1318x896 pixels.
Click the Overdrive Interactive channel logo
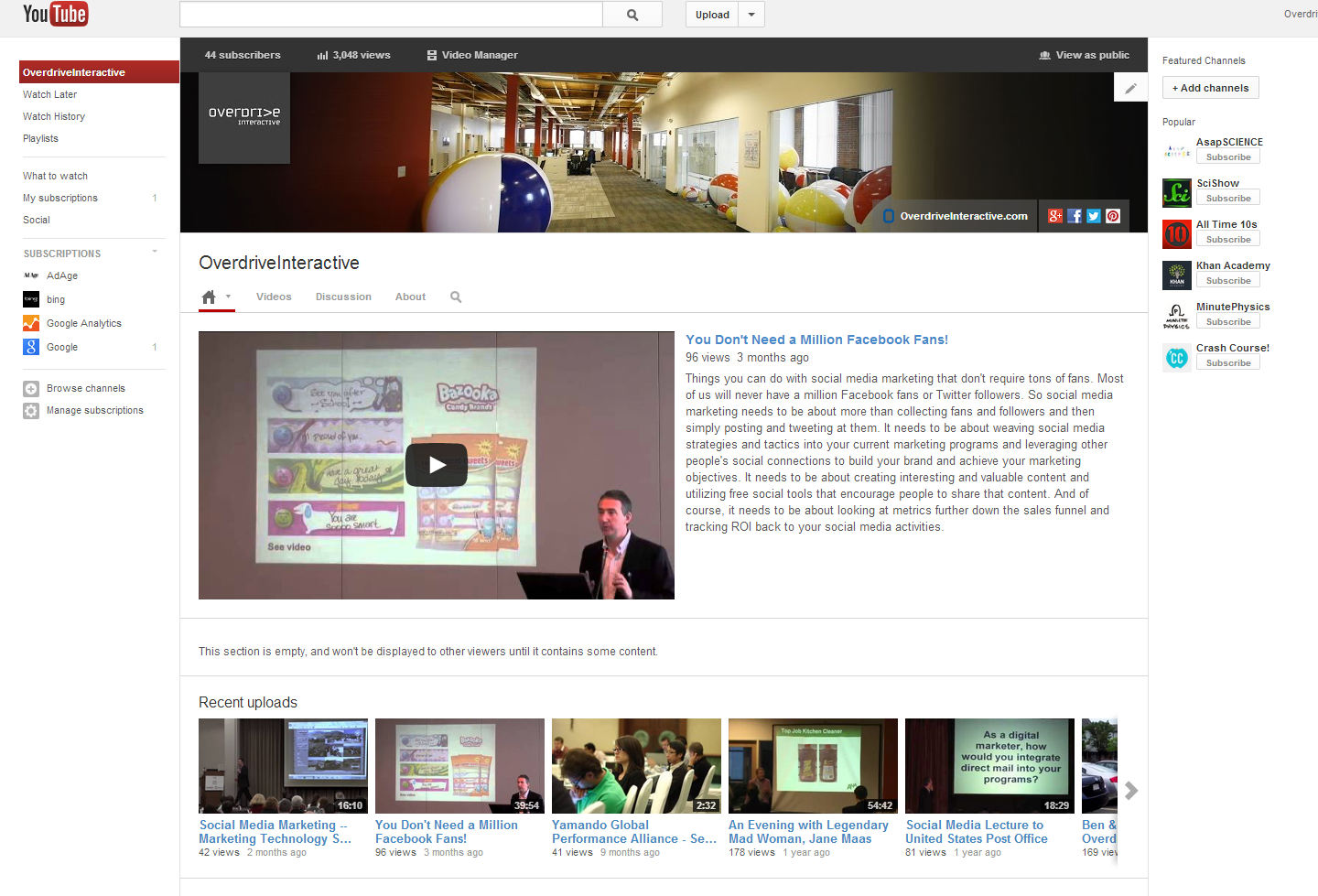(244, 118)
